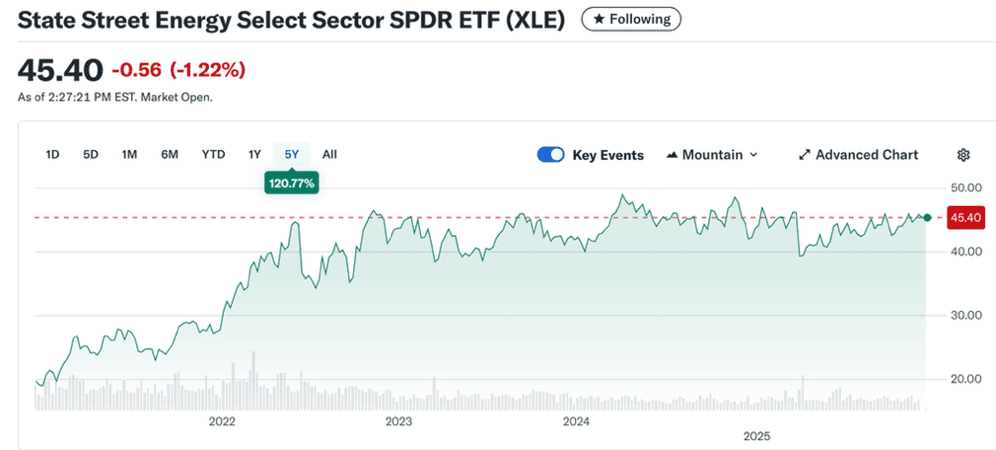The image size is (996, 450).
Task: Click the Following button
Action: click(x=632, y=19)
